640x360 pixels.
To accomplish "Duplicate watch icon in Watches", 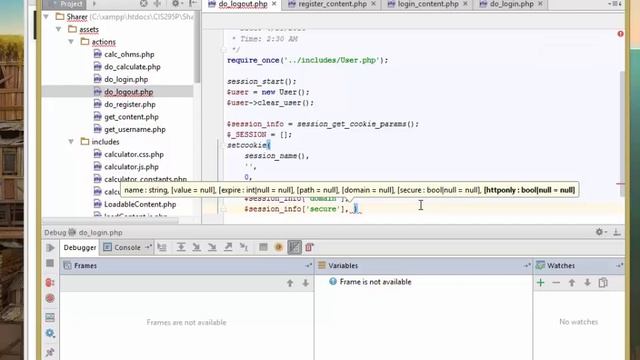I will pyautogui.click(x=603, y=282).
